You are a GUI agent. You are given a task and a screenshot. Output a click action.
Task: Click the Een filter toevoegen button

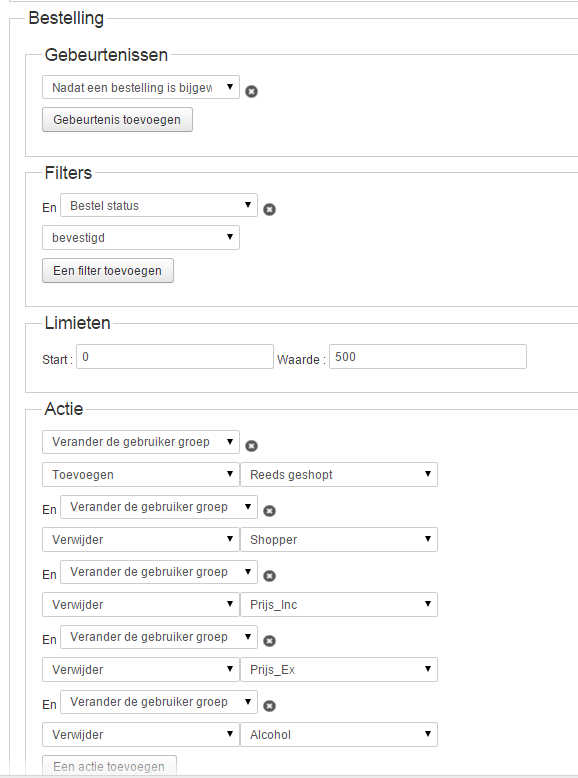pyautogui.click(x=108, y=270)
